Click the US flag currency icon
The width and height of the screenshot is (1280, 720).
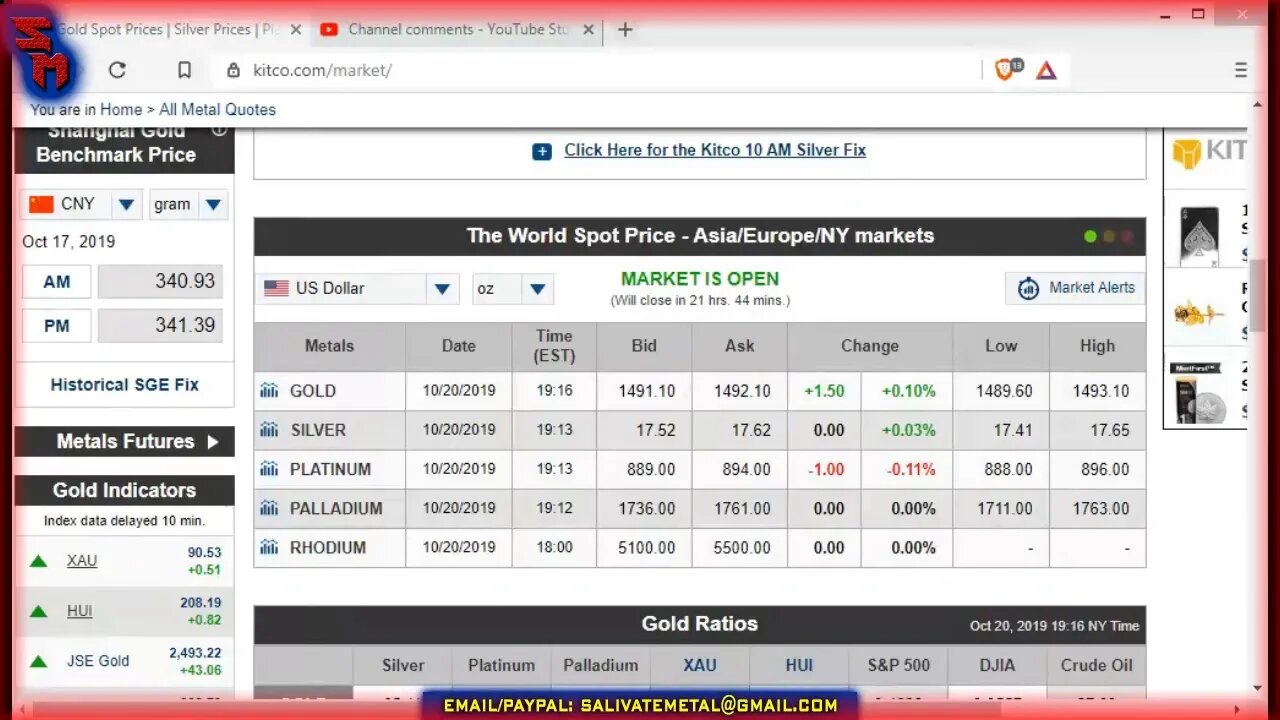click(276, 288)
